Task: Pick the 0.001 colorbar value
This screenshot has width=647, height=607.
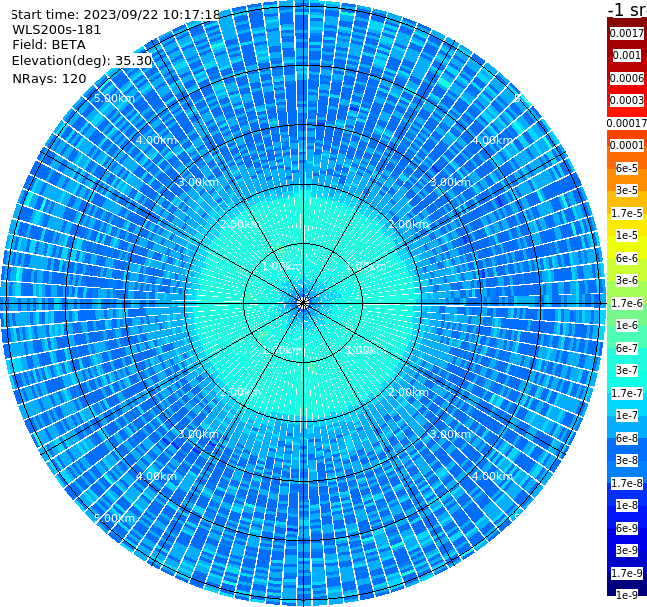Action: 627,55
